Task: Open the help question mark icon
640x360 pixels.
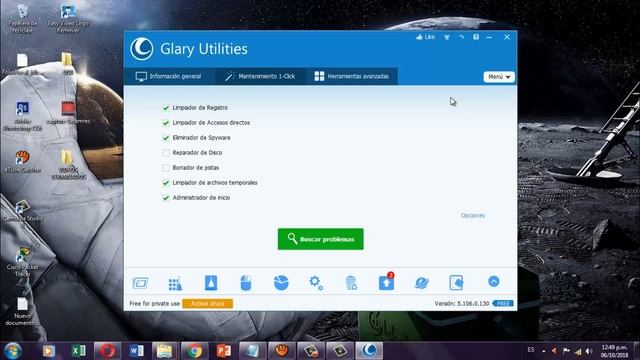Action: 476,37
